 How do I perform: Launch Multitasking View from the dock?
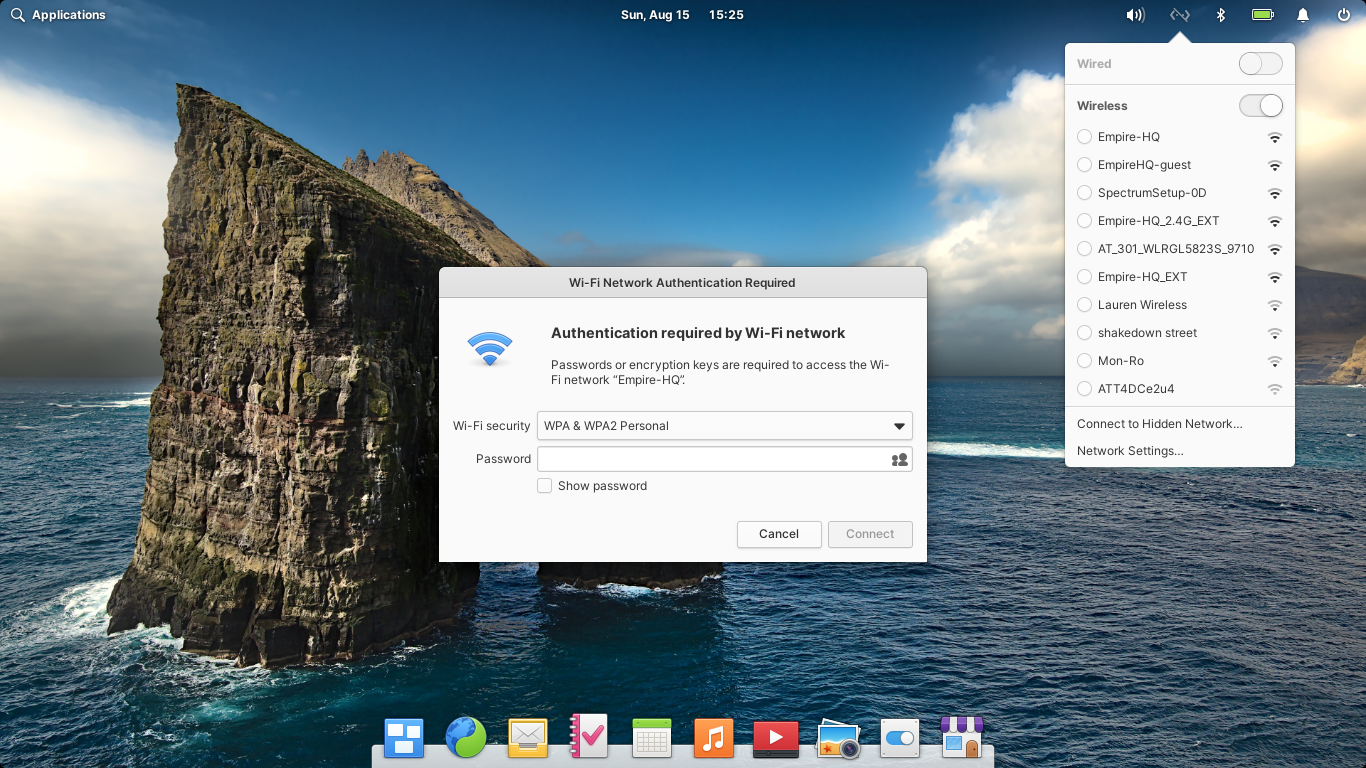404,738
